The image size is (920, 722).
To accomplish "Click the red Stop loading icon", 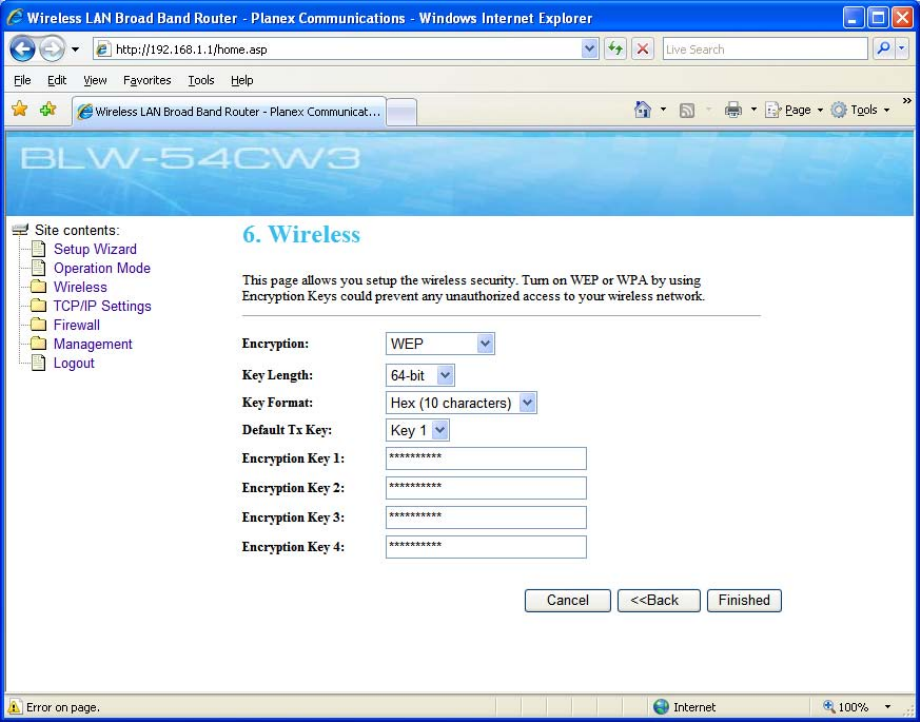I will [642, 49].
